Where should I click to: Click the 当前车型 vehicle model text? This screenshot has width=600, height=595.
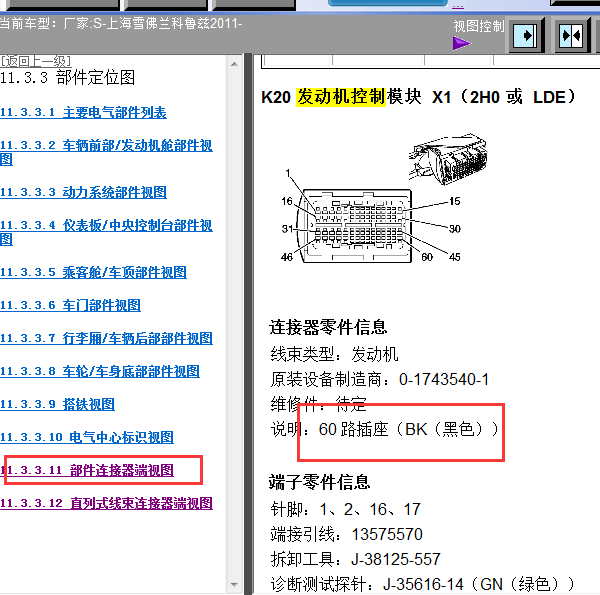tap(121, 24)
